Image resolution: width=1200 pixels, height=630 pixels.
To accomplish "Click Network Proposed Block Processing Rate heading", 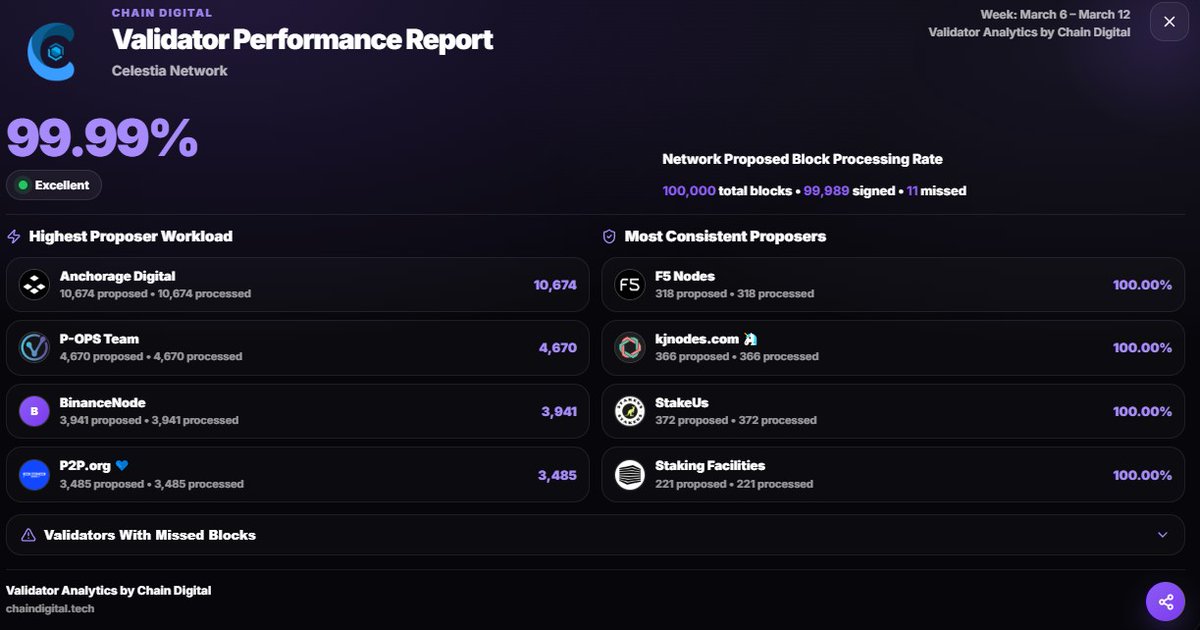I will coord(802,159).
